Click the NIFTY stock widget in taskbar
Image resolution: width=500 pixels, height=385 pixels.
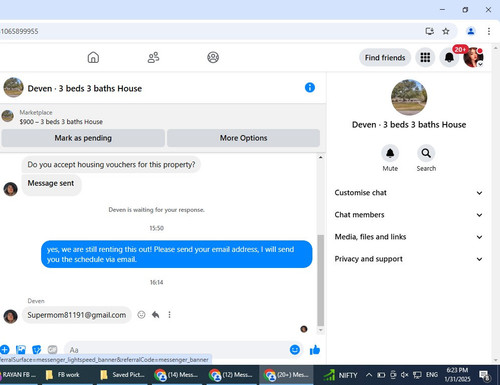(x=340, y=375)
